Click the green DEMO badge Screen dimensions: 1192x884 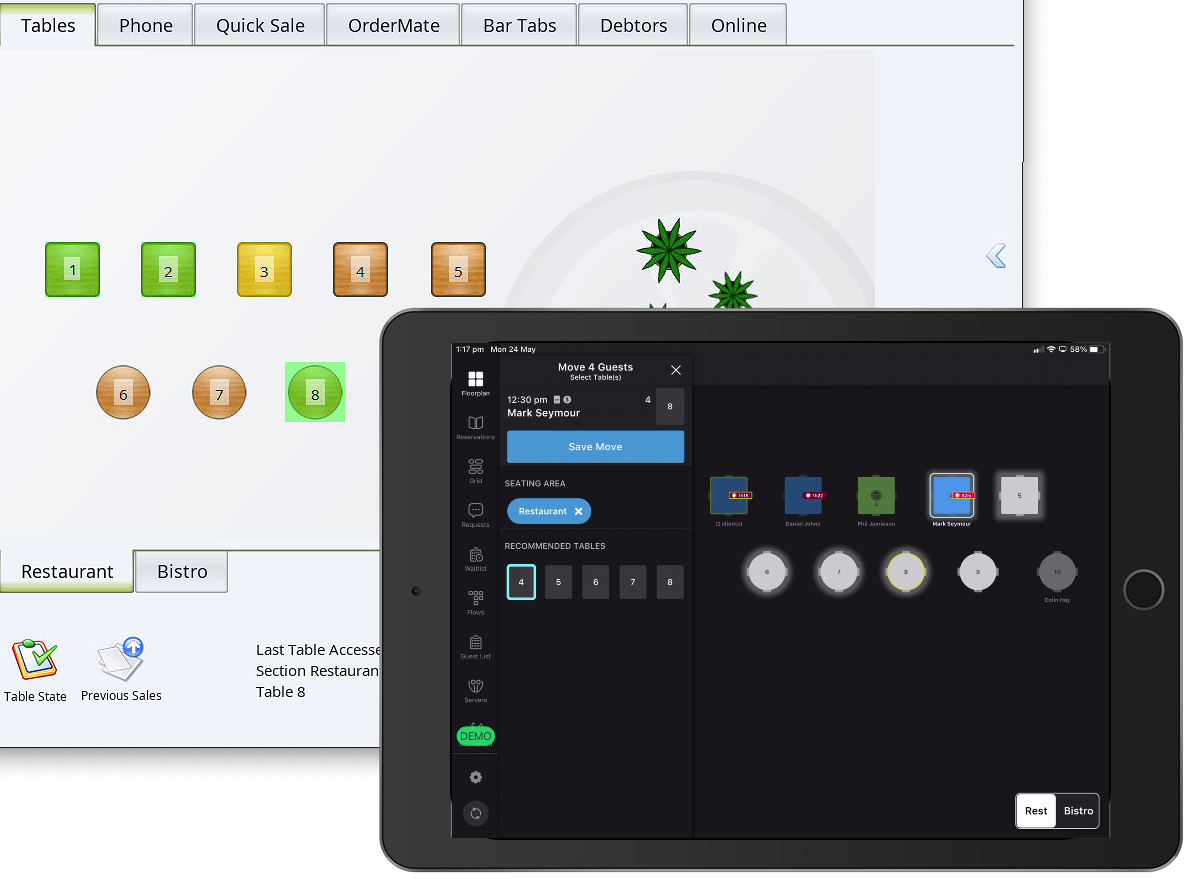[475, 736]
